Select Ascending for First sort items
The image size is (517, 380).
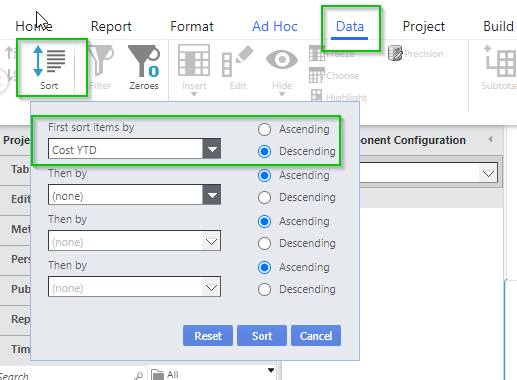coord(264,129)
